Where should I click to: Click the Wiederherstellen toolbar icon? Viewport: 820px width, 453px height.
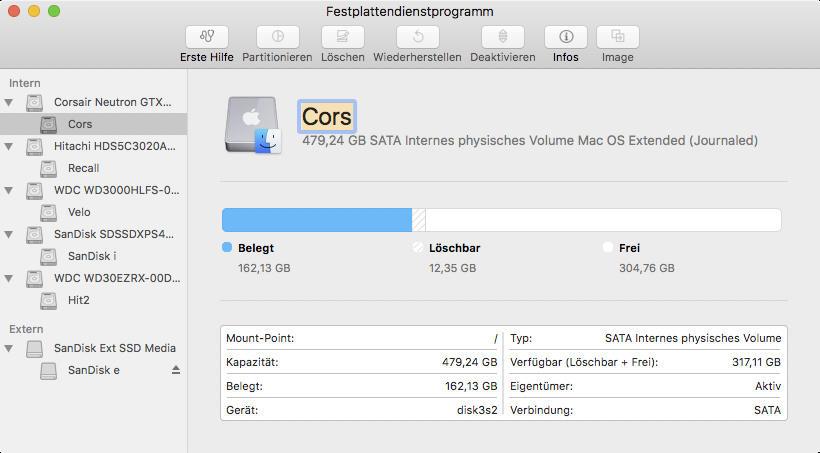417,37
